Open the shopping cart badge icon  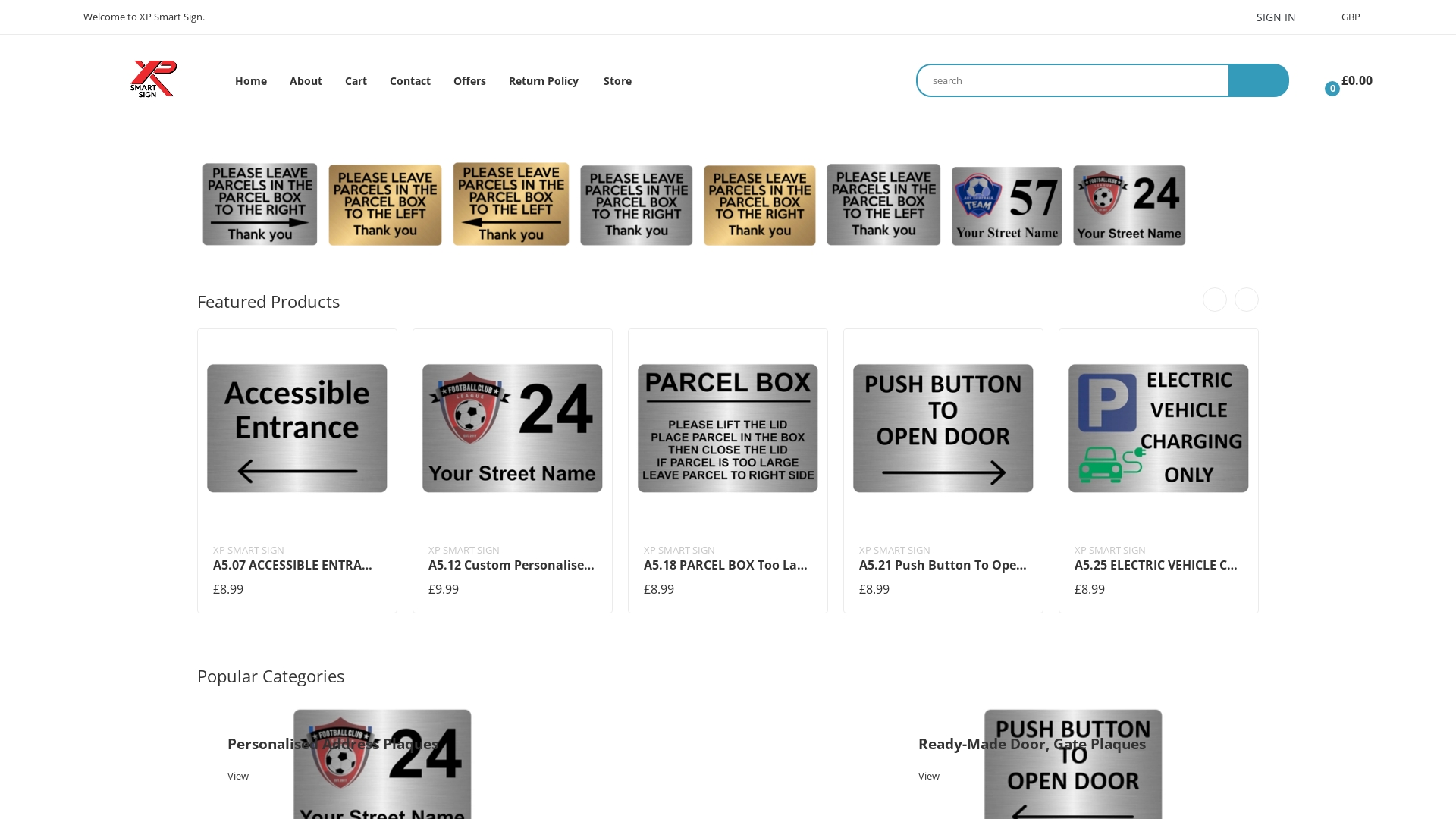(1332, 89)
